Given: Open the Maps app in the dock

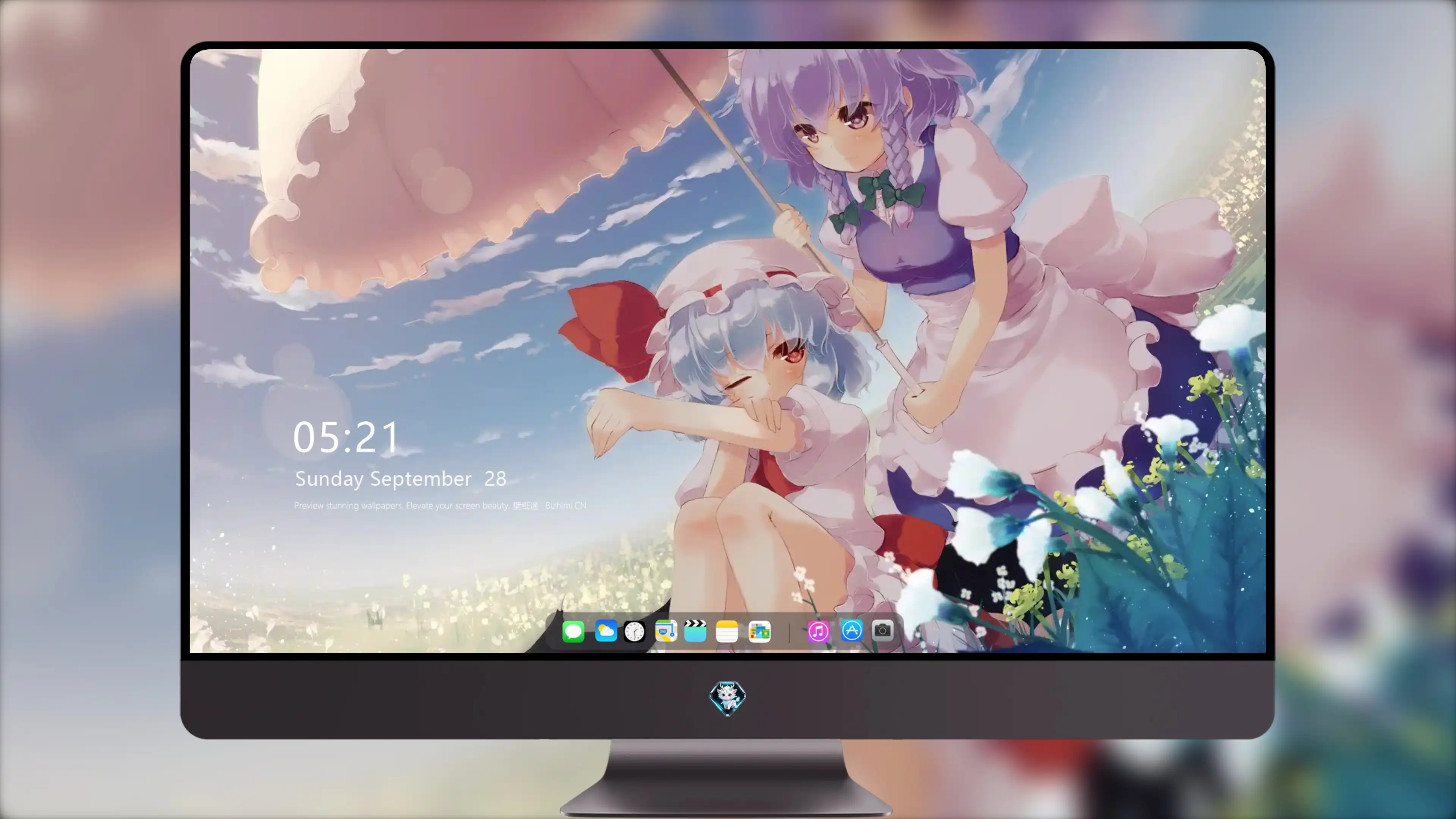Looking at the screenshot, I should click(666, 631).
